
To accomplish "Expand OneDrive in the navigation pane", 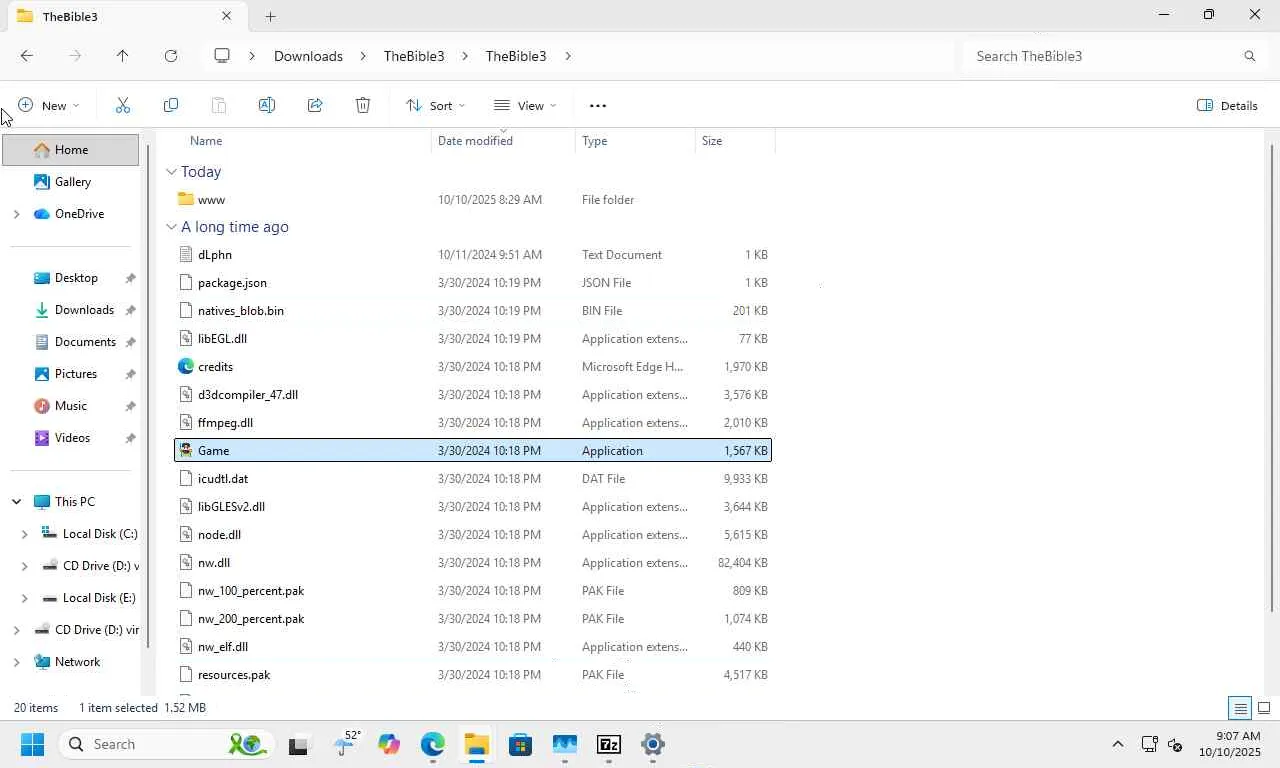I will point(16,214).
